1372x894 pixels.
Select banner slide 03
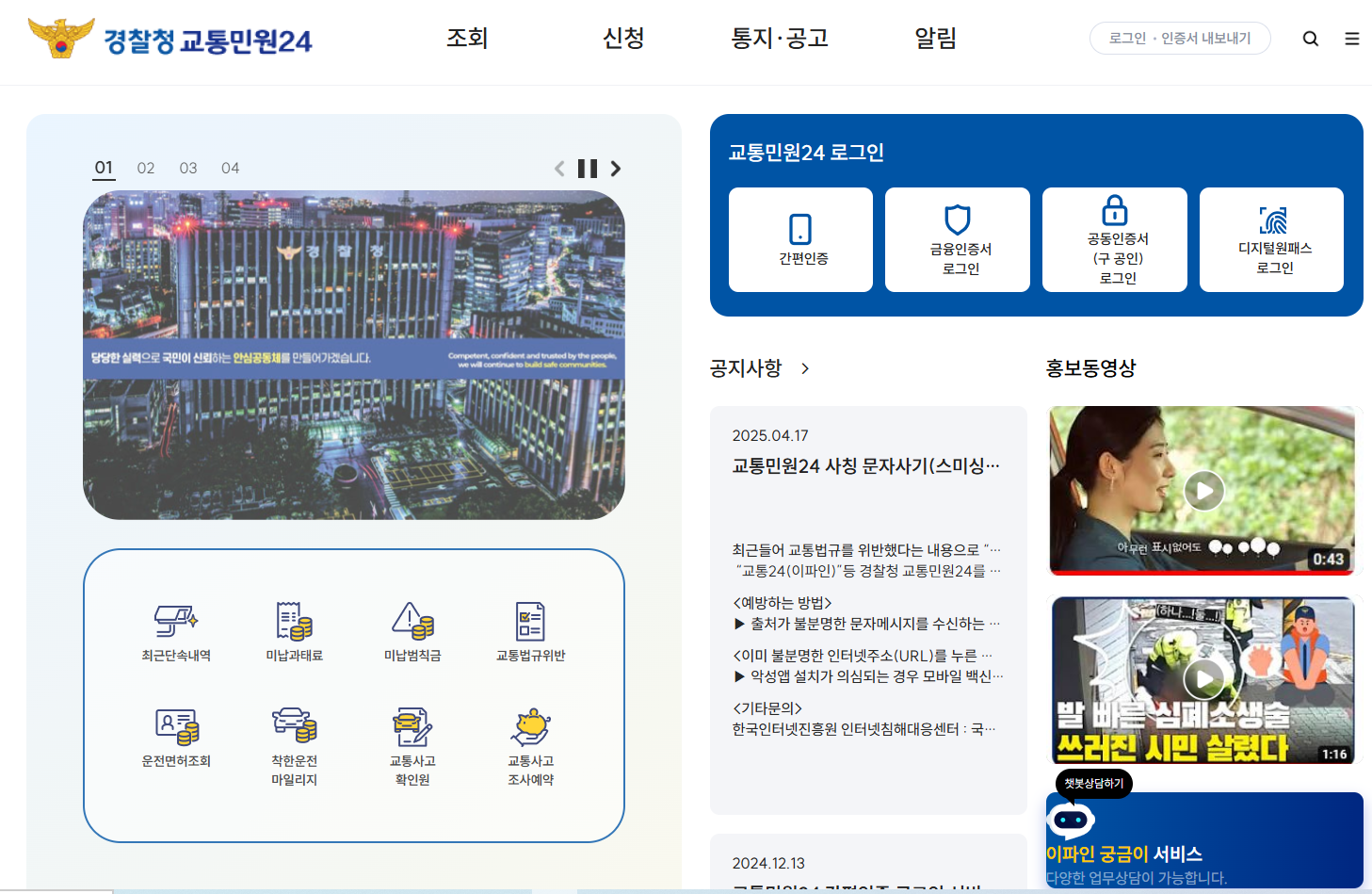(188, 168)
